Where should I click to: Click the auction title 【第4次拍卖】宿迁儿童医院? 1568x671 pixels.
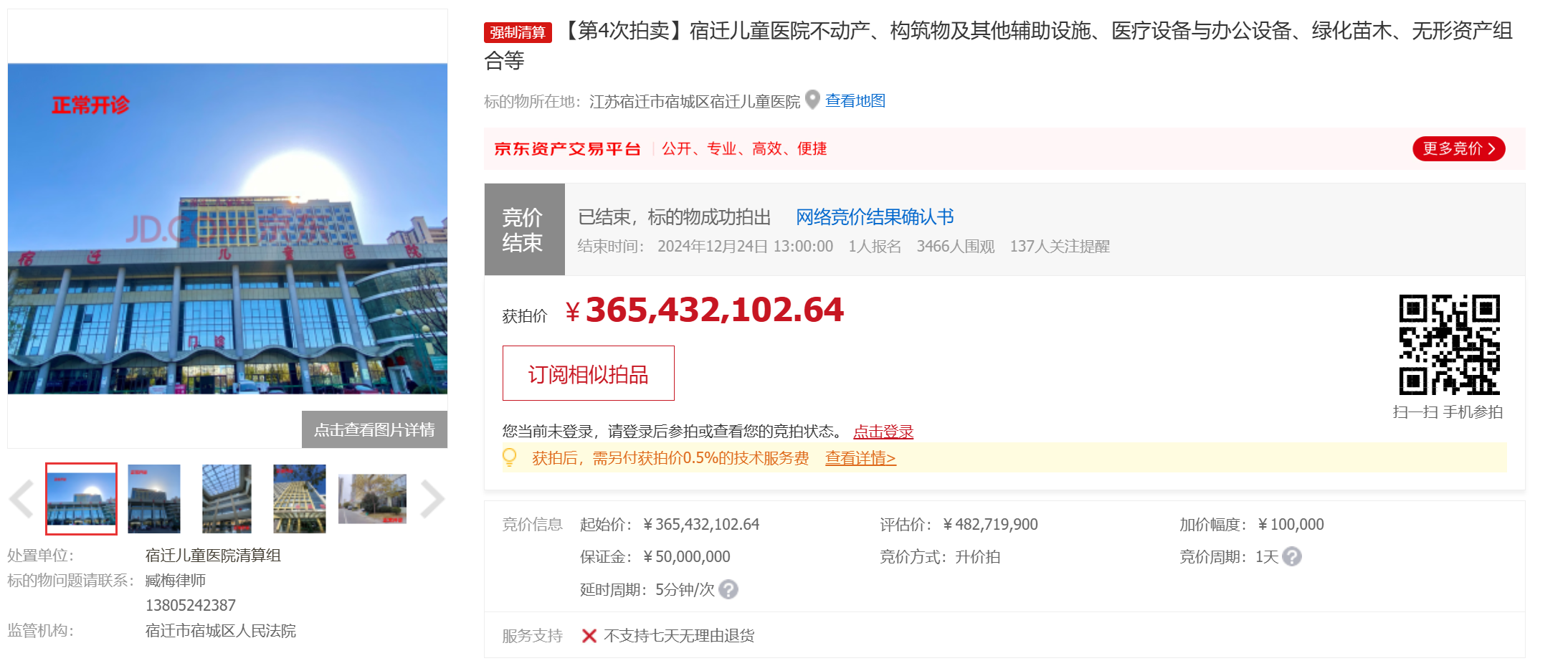pos(999,45)
